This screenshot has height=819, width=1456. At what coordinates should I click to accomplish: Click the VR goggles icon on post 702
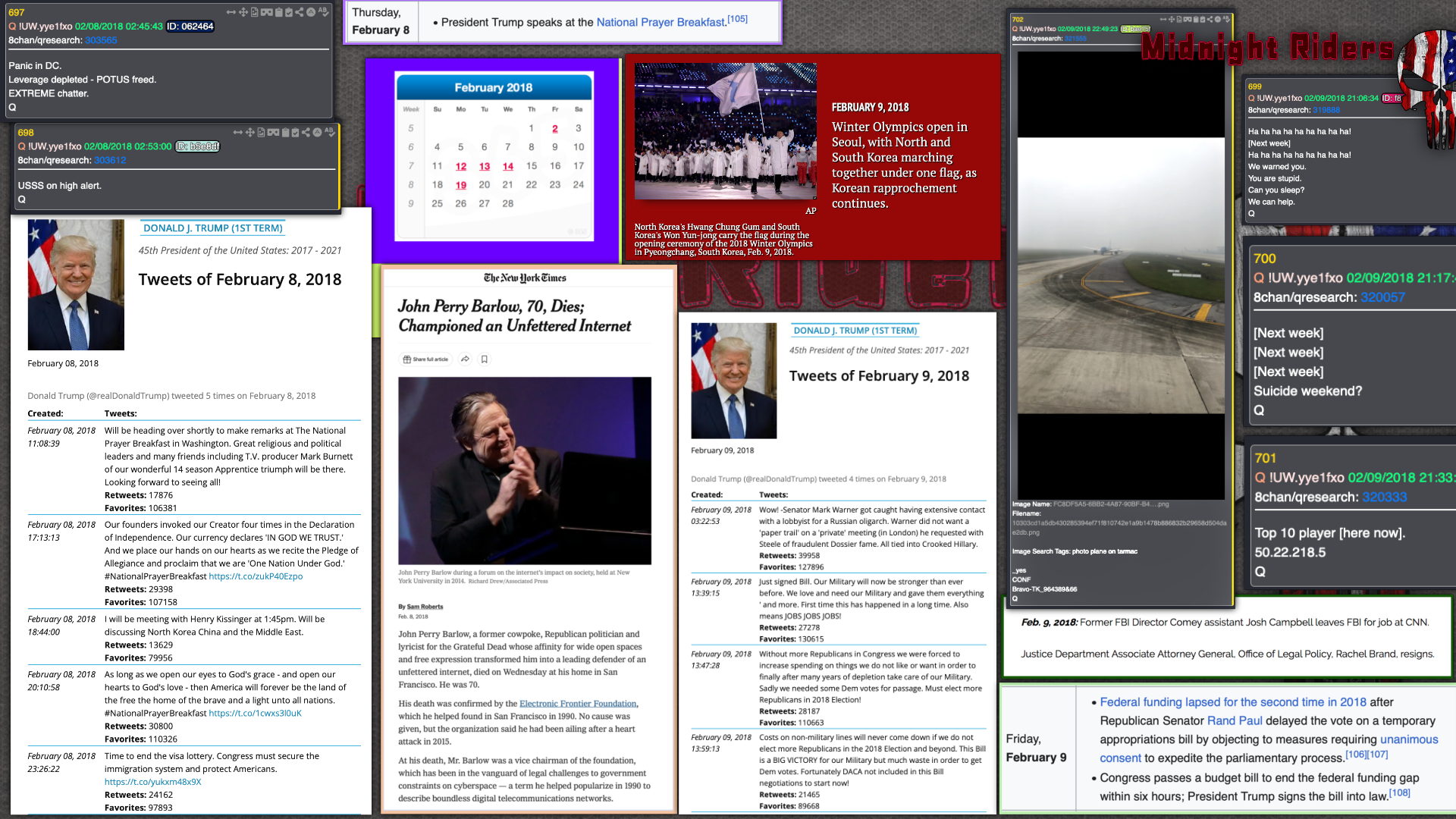tap(1188, 19)
